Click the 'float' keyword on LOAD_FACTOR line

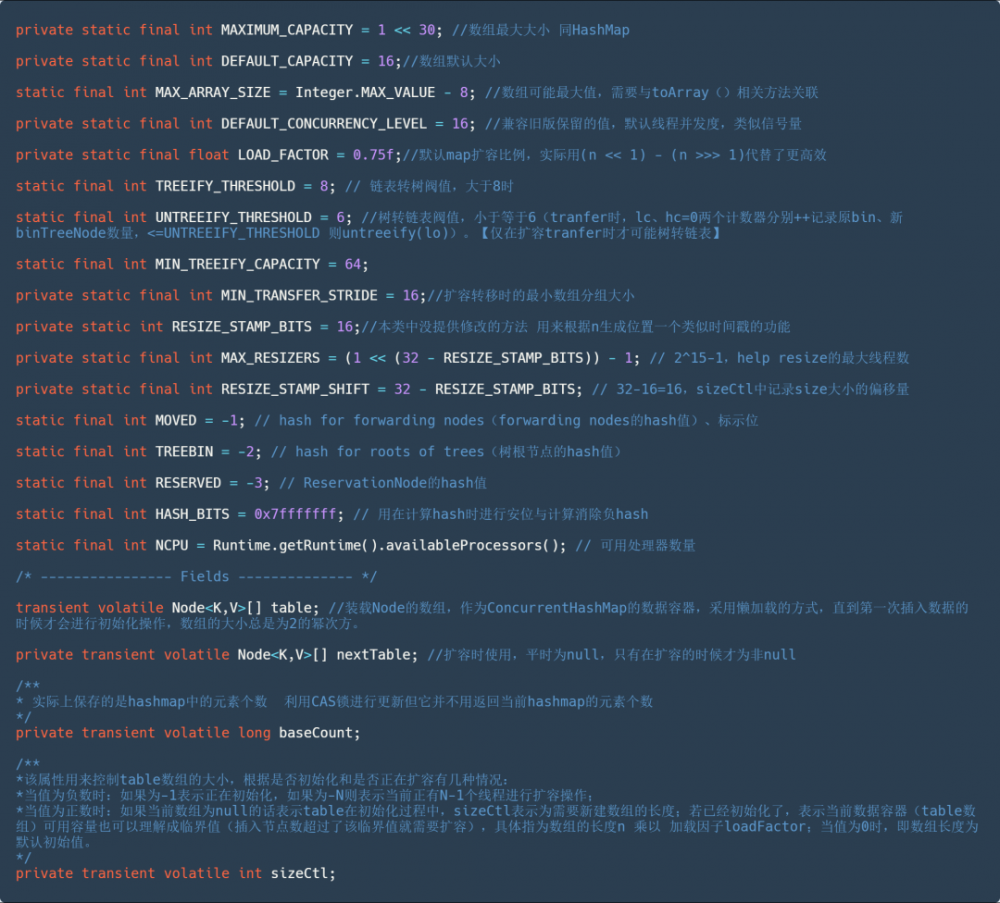209,155
